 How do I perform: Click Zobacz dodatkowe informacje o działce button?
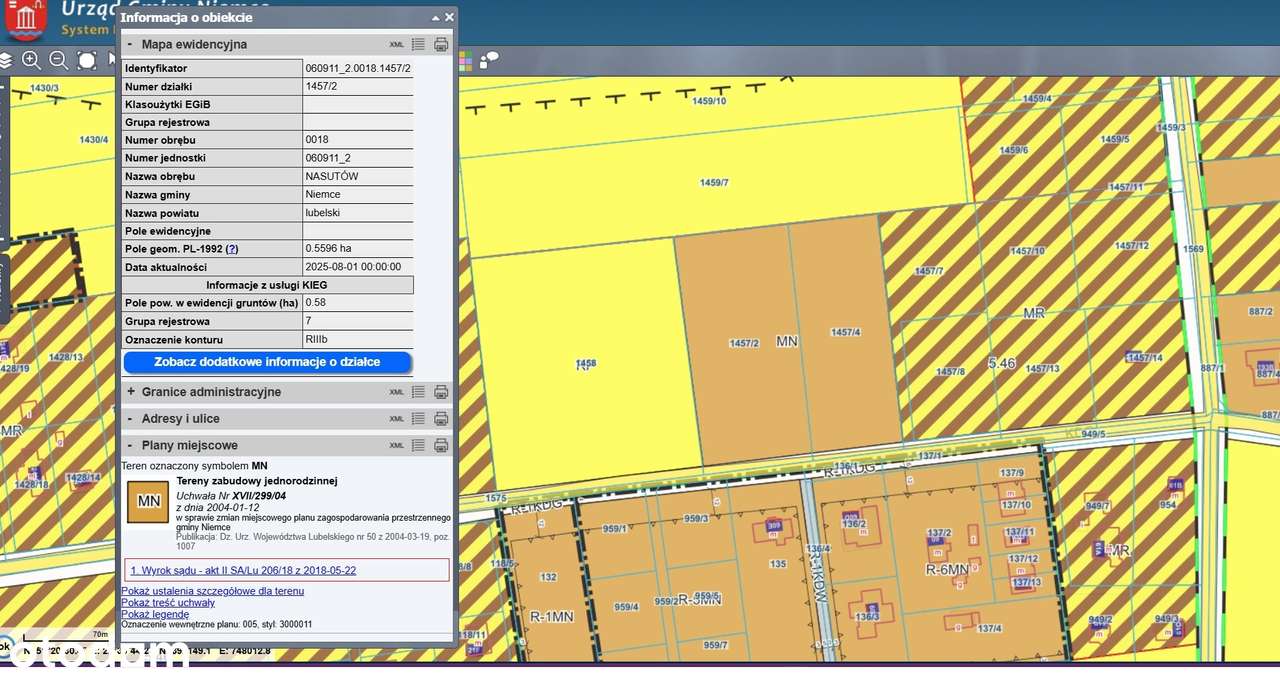(266, 362)
